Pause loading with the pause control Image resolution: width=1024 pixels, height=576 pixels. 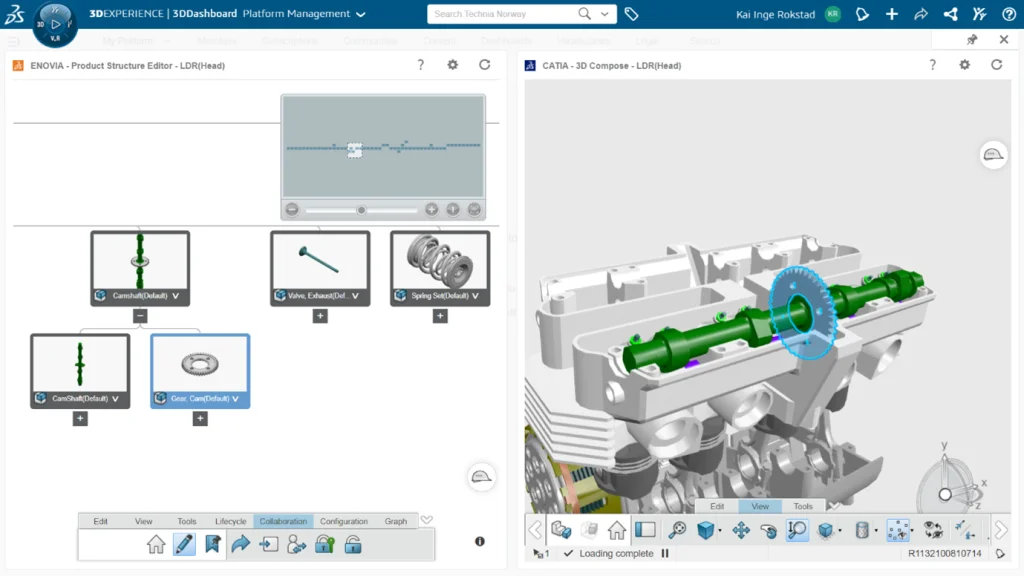tap(667, 553)
